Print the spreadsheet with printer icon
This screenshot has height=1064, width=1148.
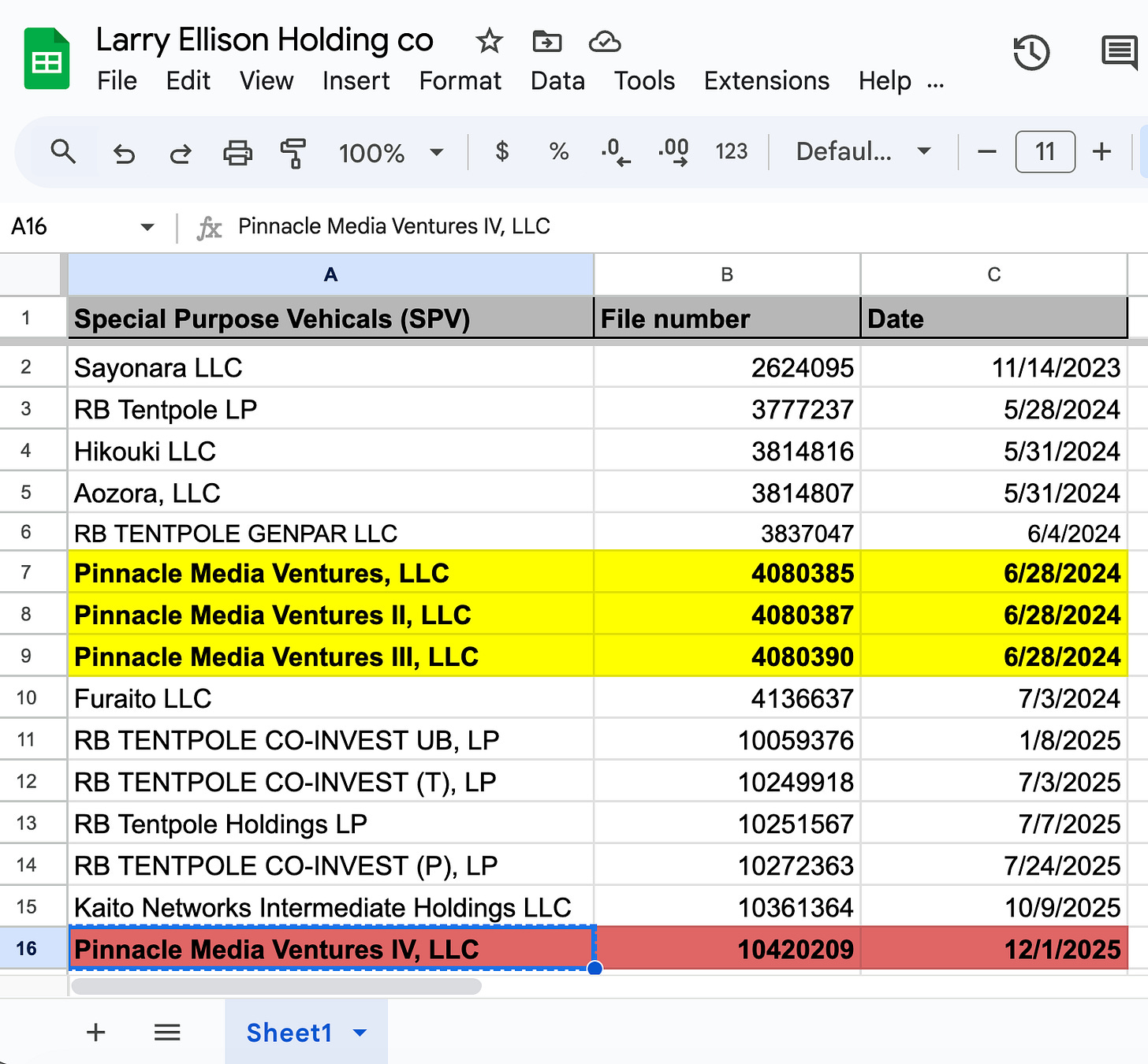237,152
